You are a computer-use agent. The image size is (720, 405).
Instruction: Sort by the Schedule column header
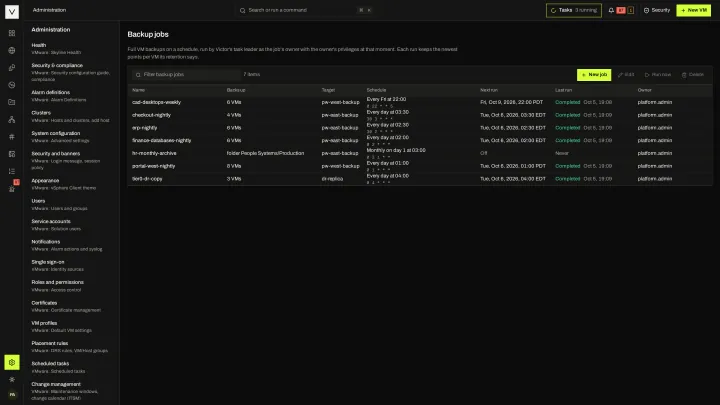(x=376, y=90)
